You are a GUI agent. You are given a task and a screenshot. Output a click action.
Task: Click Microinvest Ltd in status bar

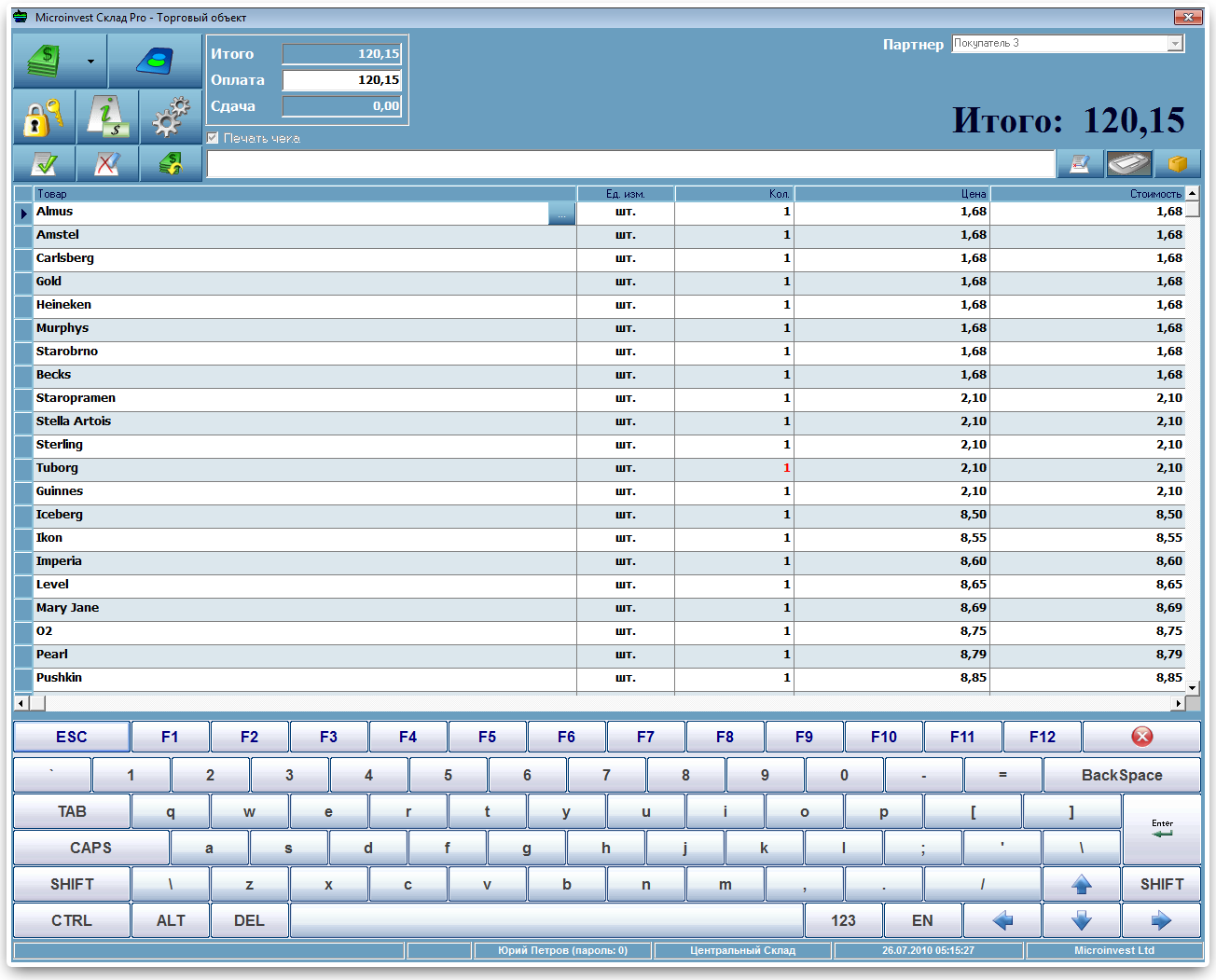point(1114,951)
